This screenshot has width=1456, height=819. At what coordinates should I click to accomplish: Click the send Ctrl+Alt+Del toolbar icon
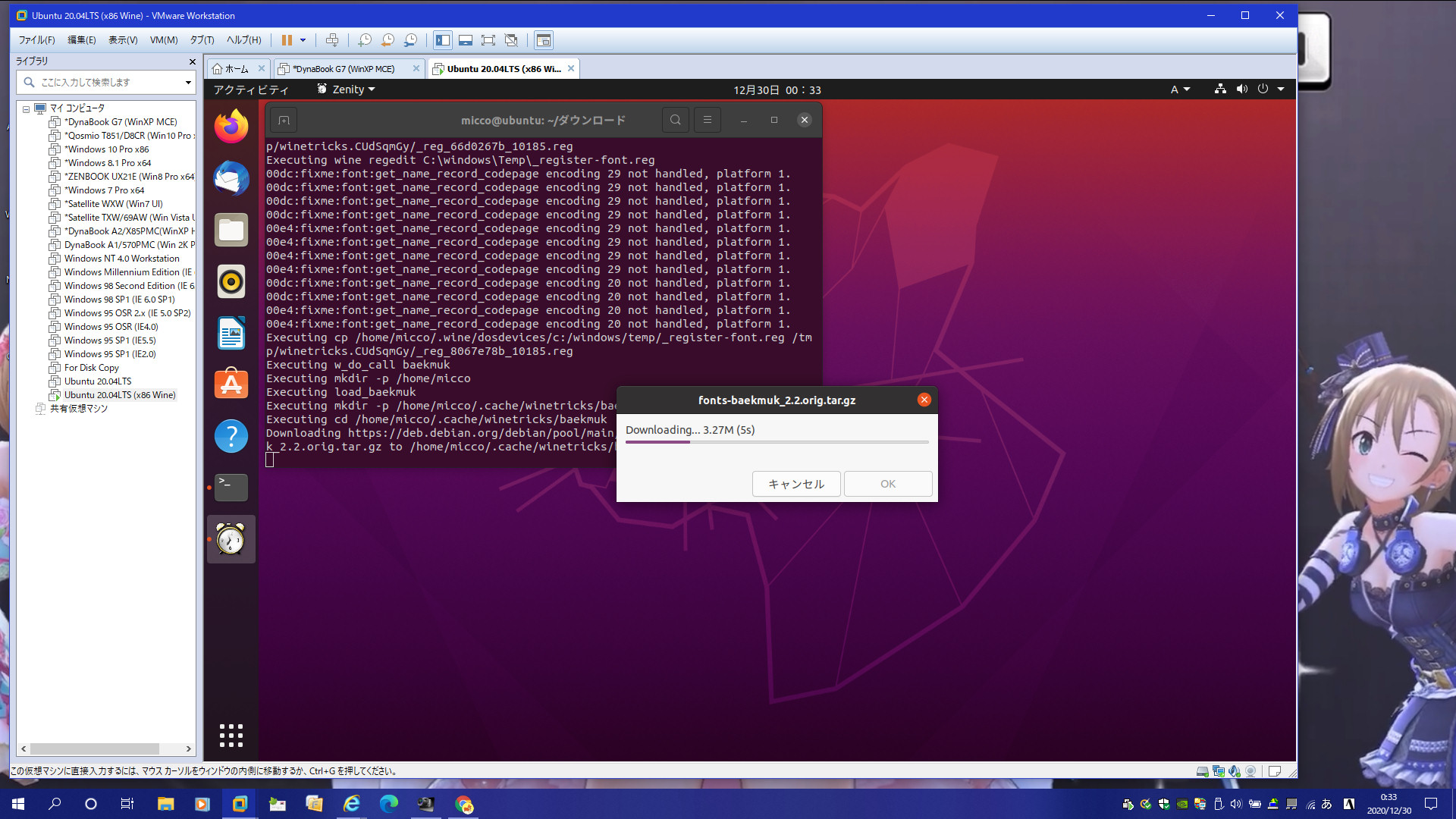(x=331, y=40)
